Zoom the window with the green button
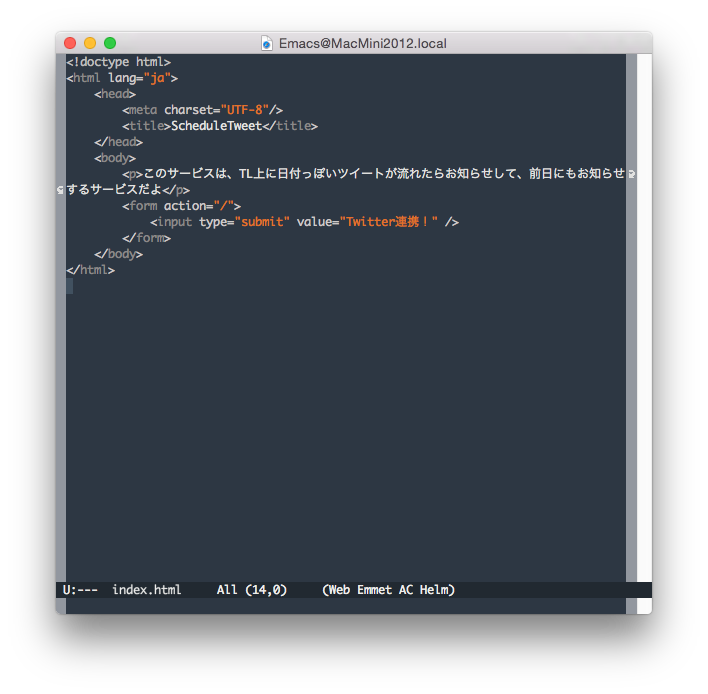Image resolution: width=708 pixels, height=694 pixels. (110, 43)
